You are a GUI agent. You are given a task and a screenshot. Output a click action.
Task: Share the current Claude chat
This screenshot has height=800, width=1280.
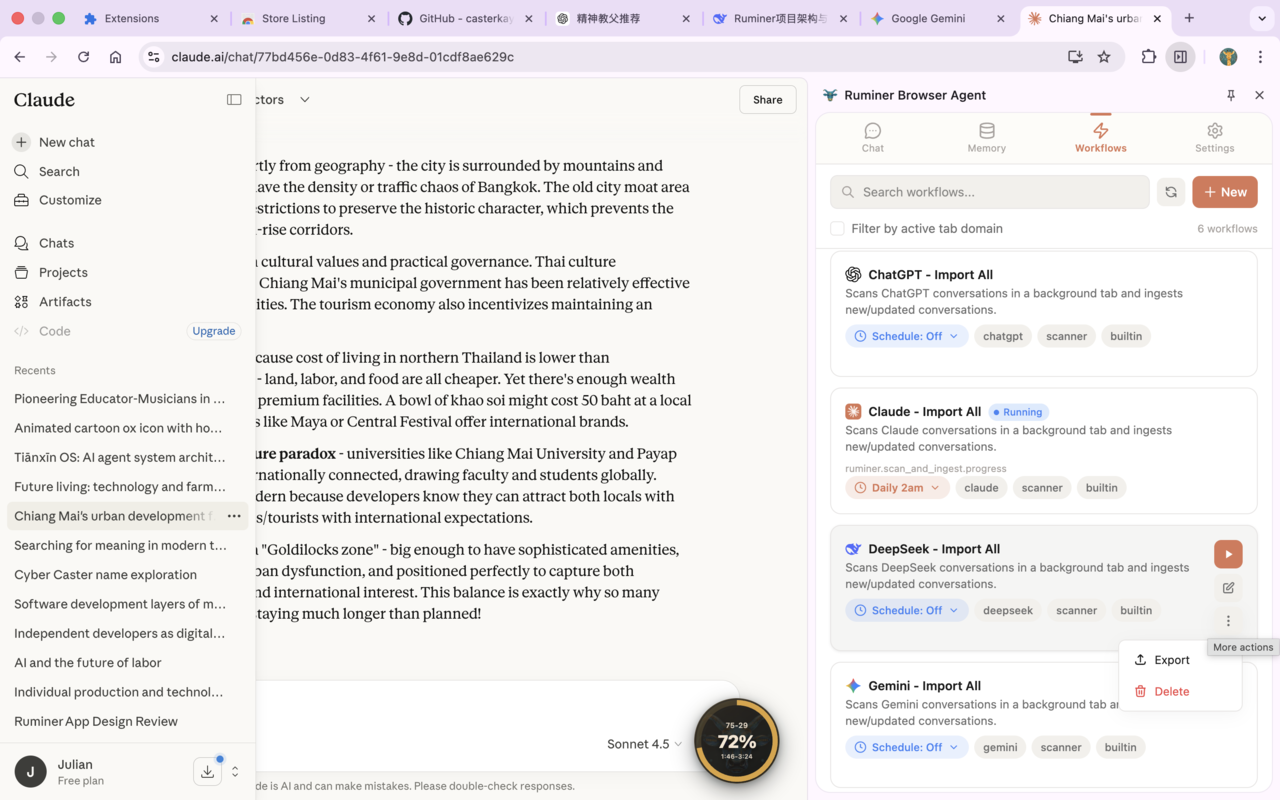pos(768,100)
